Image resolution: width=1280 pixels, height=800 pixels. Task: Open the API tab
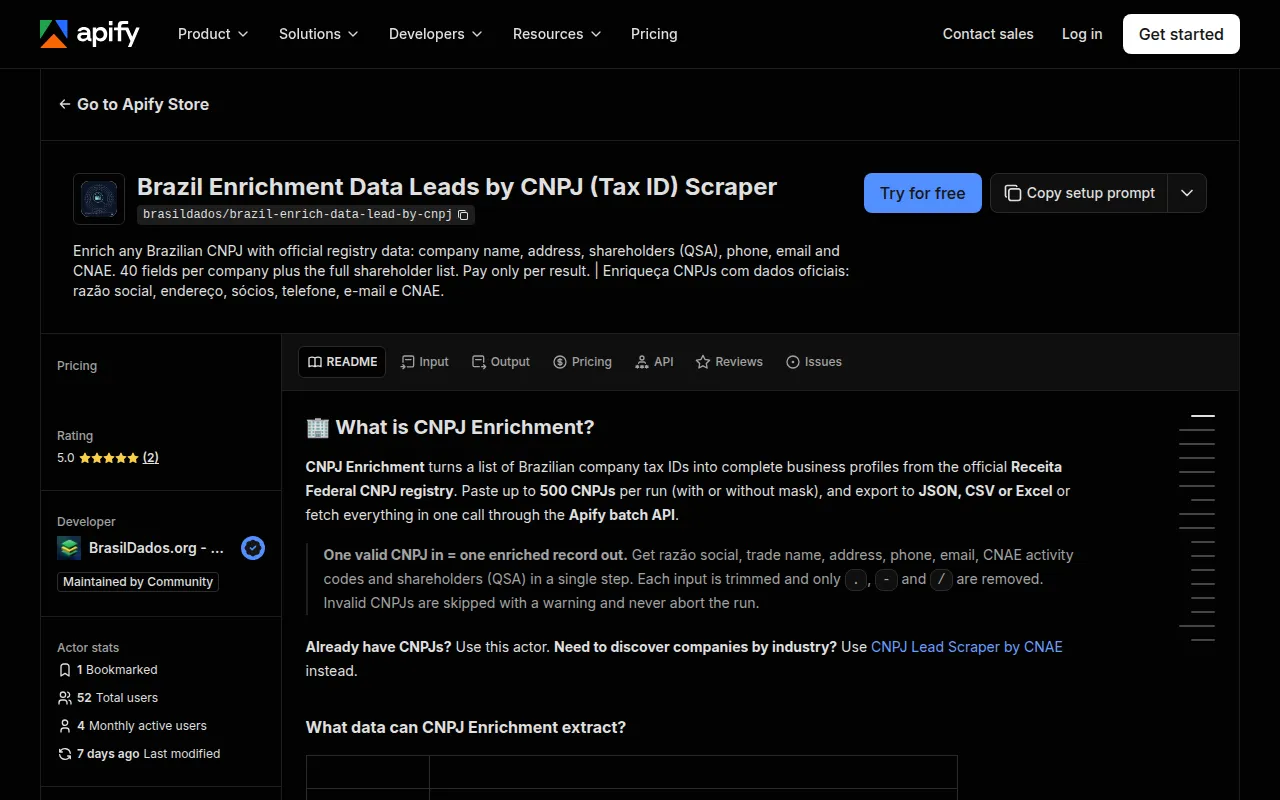tap(654, 362)
